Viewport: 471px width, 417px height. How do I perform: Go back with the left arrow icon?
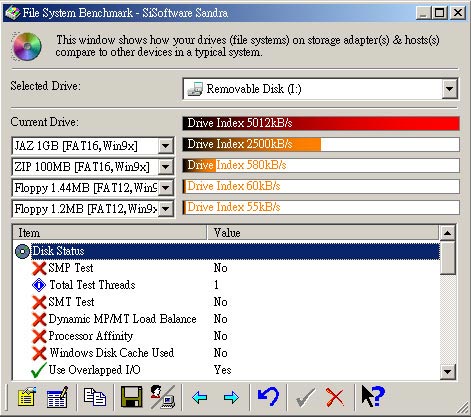tap(200, 397)
